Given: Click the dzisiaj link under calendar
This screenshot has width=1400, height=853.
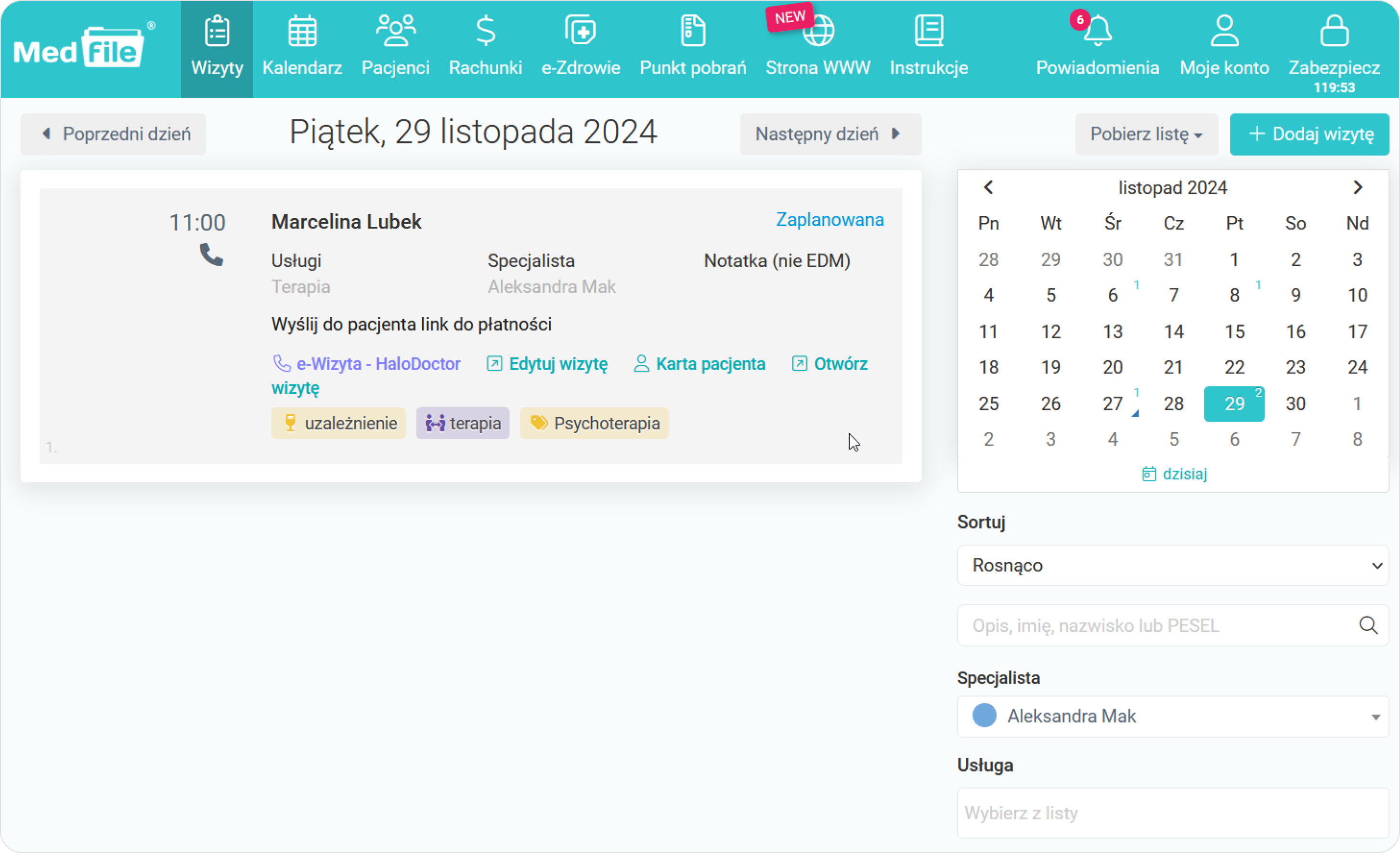Looking at the screenshot, I should [1174, 473].
